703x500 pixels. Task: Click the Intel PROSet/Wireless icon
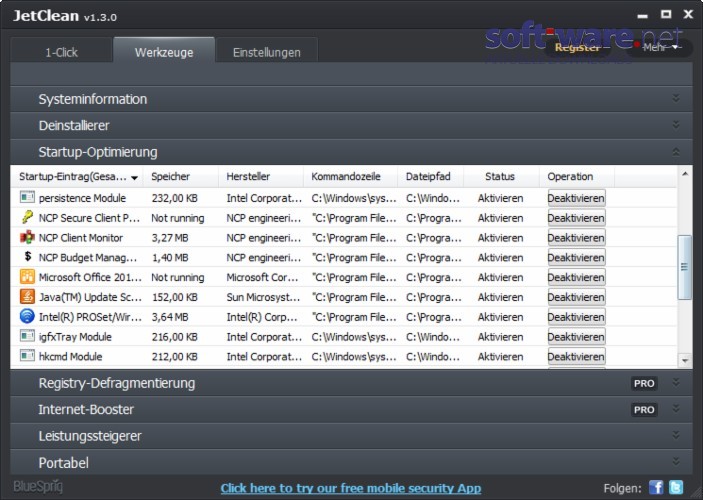click(27, 316)
